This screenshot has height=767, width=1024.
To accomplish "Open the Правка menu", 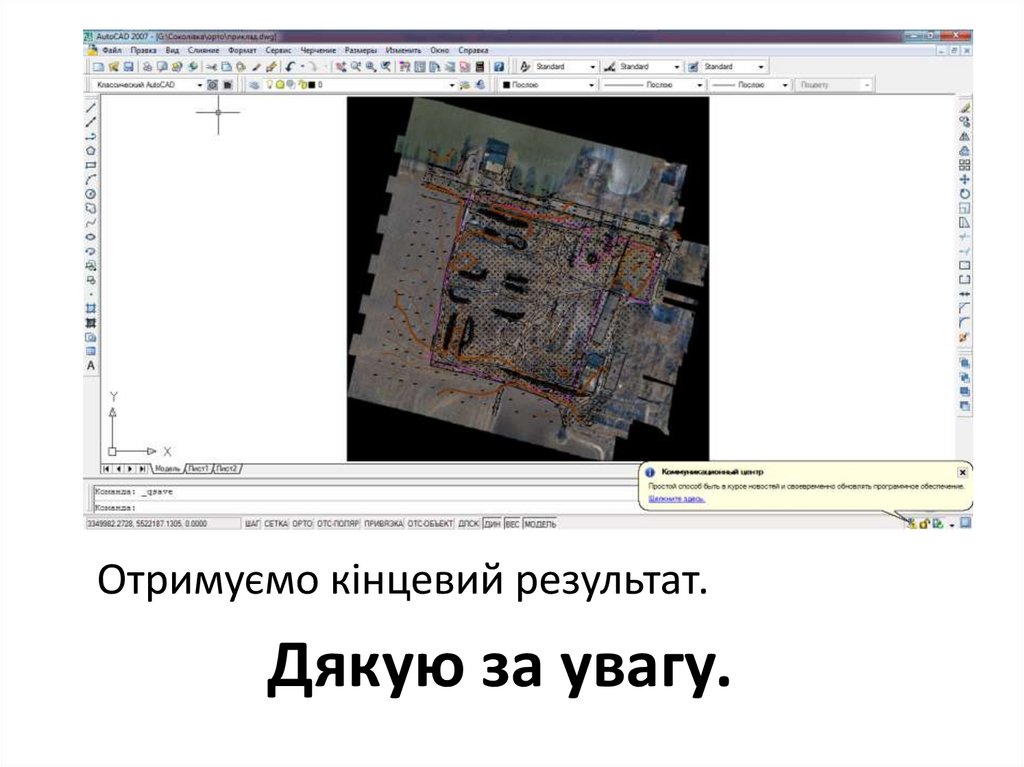I will (x=143, y=50).
